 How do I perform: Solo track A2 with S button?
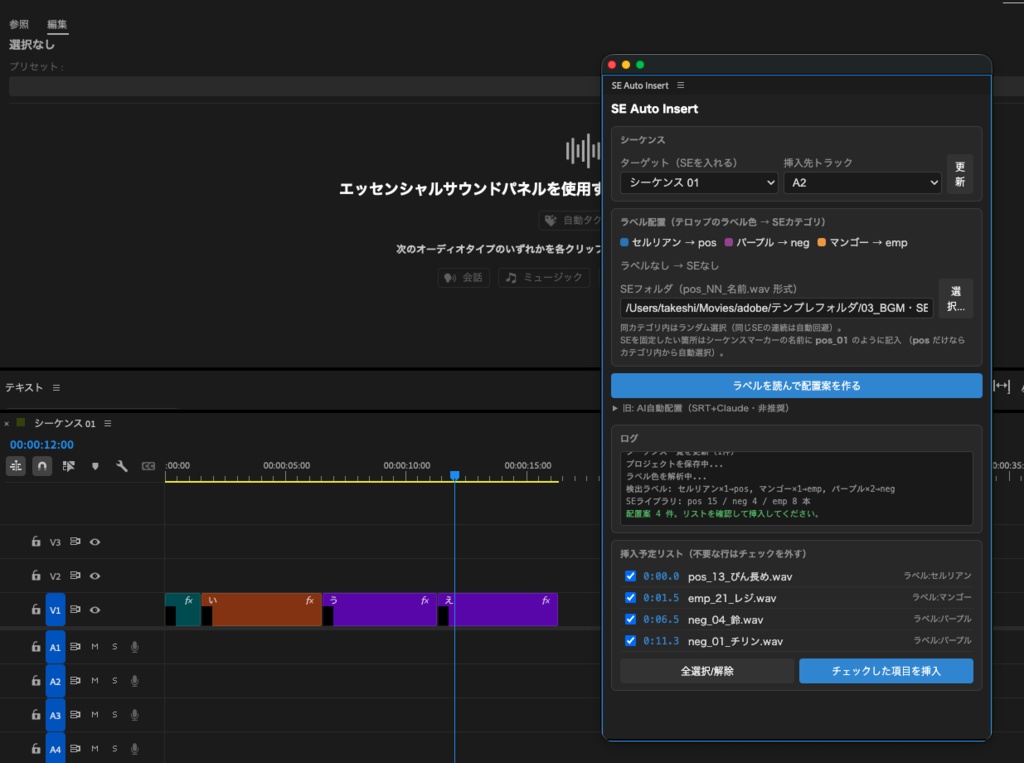click(x=114, y=681)
